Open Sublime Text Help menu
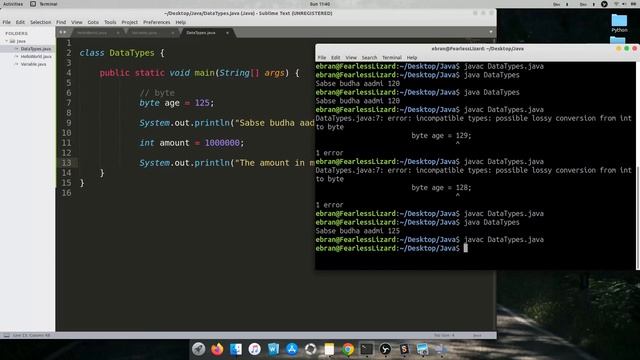This screenshot has width=640, height=360. click(x=180, y=22)
